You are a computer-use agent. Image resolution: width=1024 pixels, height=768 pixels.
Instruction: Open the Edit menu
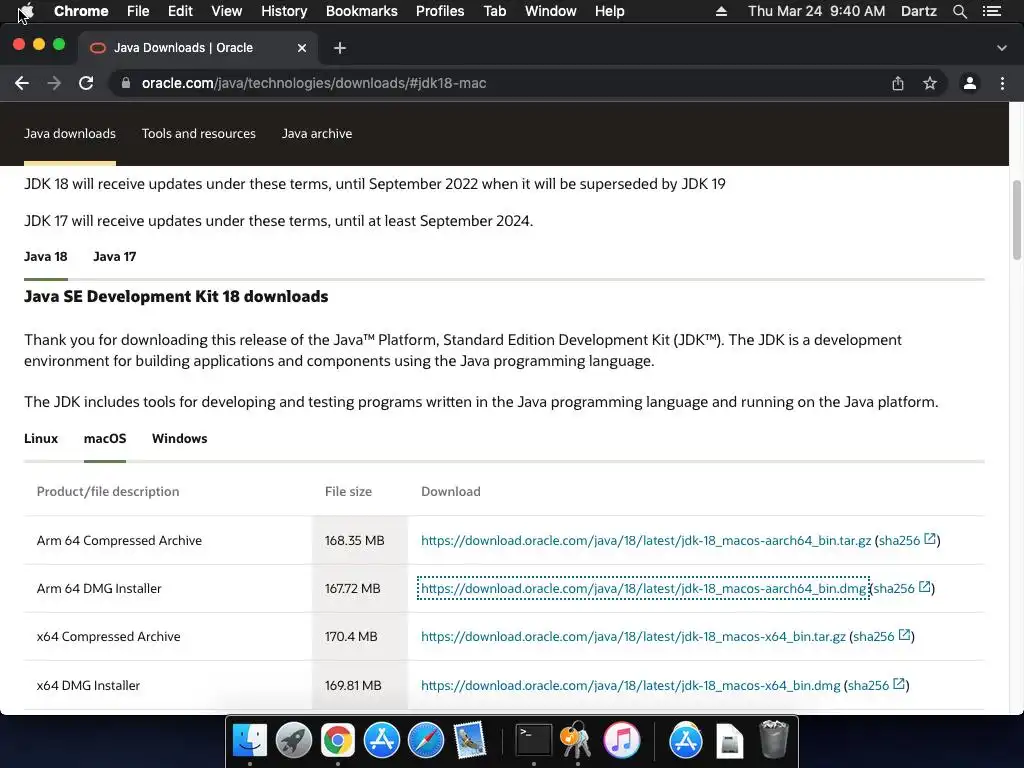[x=180, y=11]
